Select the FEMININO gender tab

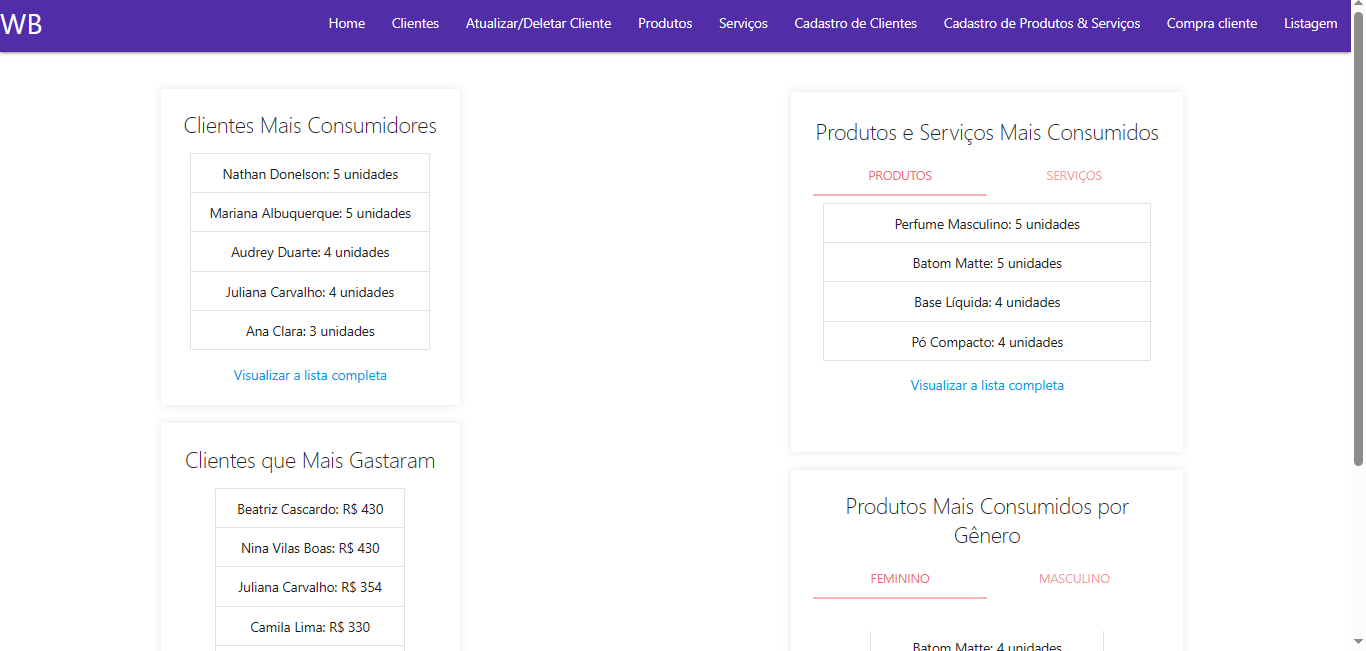tap(900, 579)
